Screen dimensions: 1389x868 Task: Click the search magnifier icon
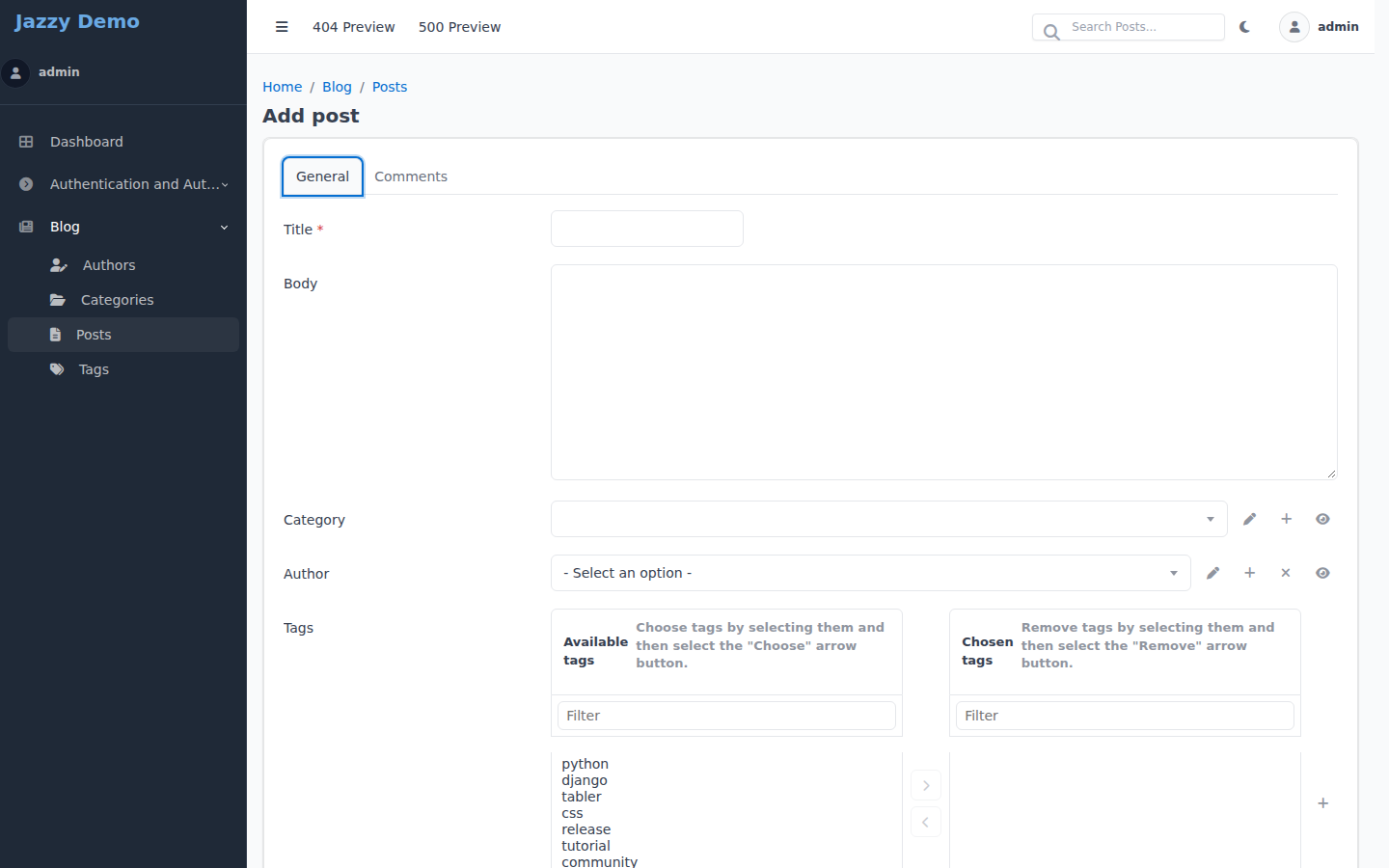click(1051, 32)
